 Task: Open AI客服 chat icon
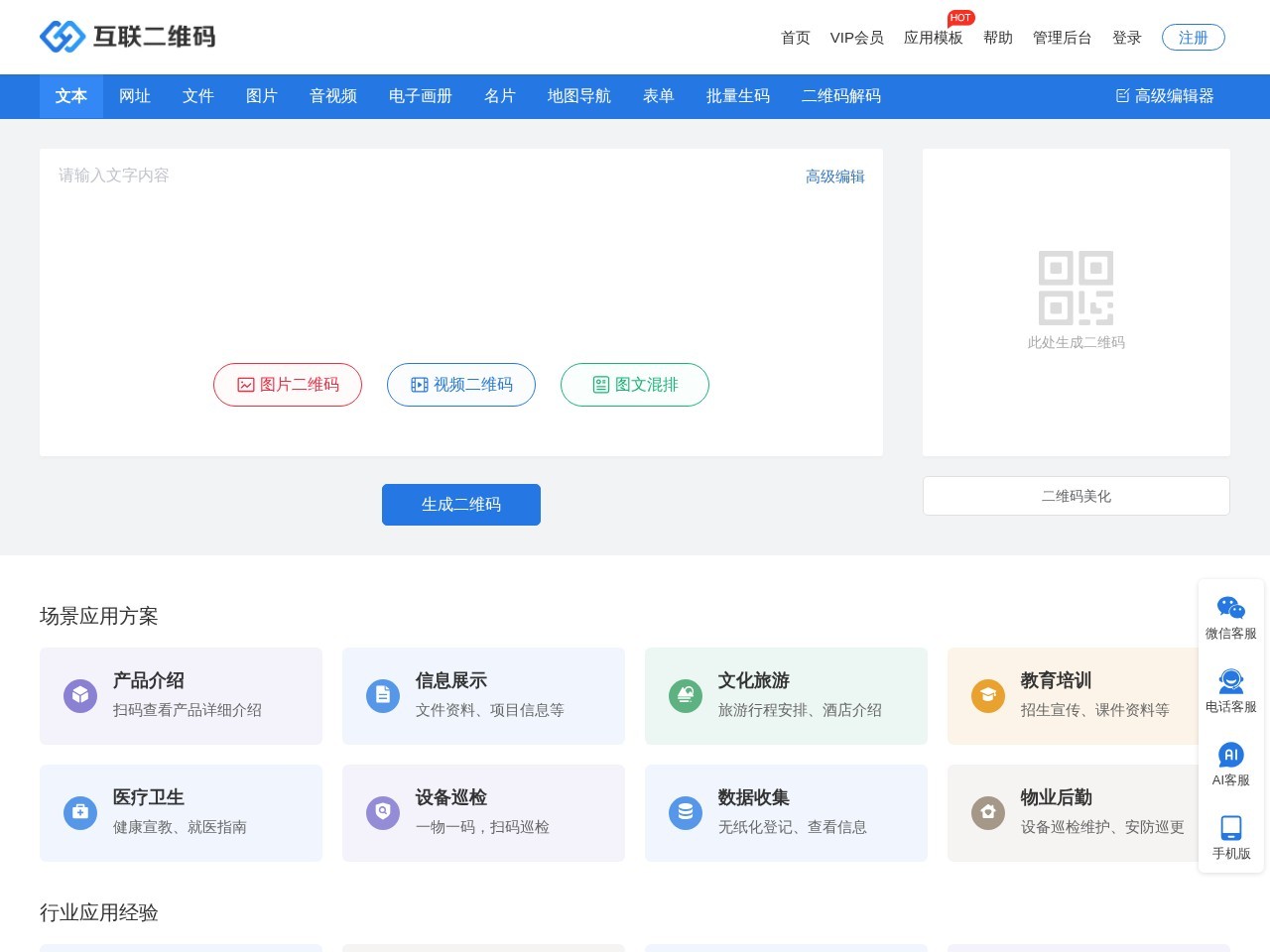tap(1231, 755)
